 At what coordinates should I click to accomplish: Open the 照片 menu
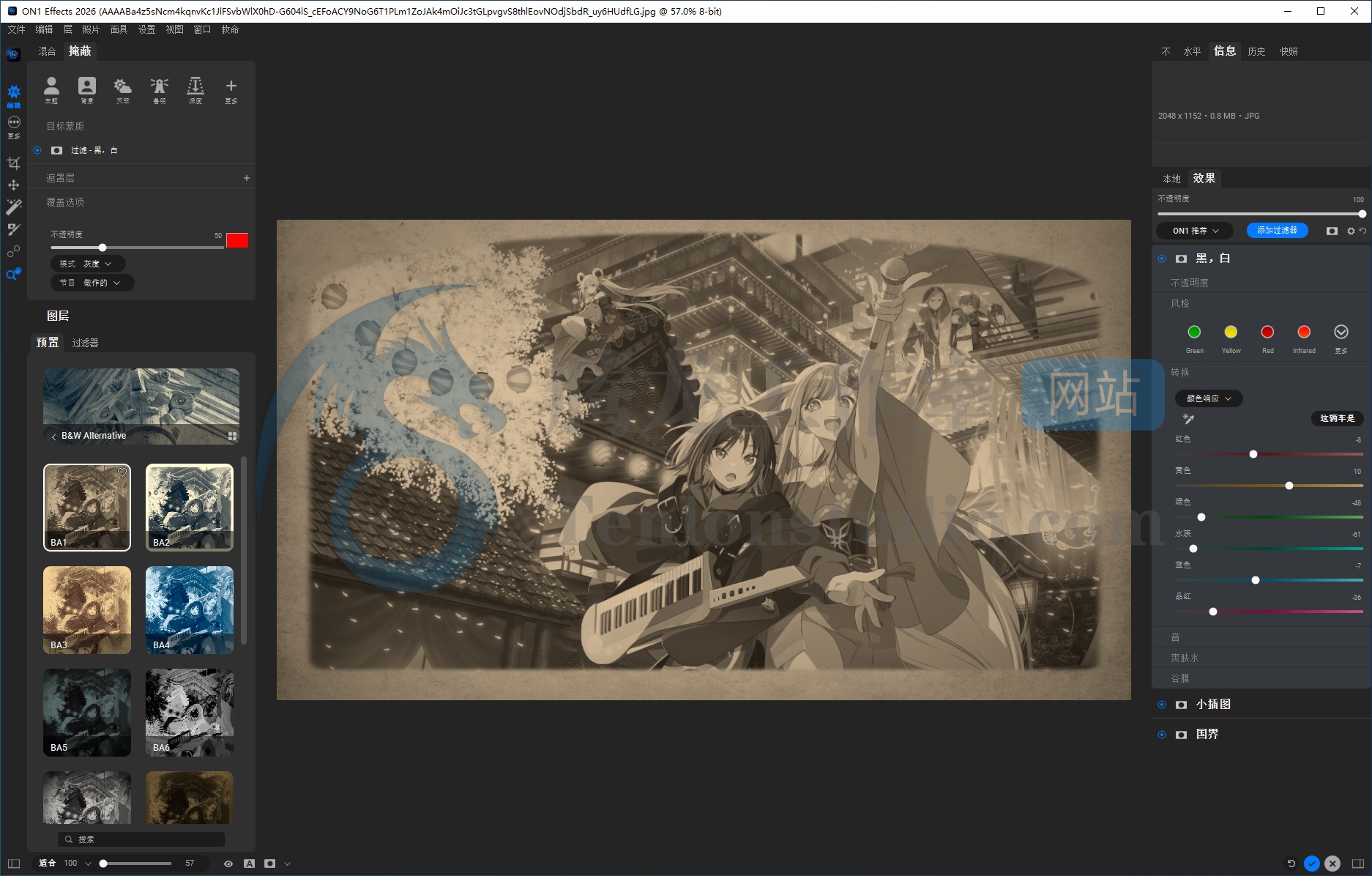pyautogui.click(x=91, y=29)
